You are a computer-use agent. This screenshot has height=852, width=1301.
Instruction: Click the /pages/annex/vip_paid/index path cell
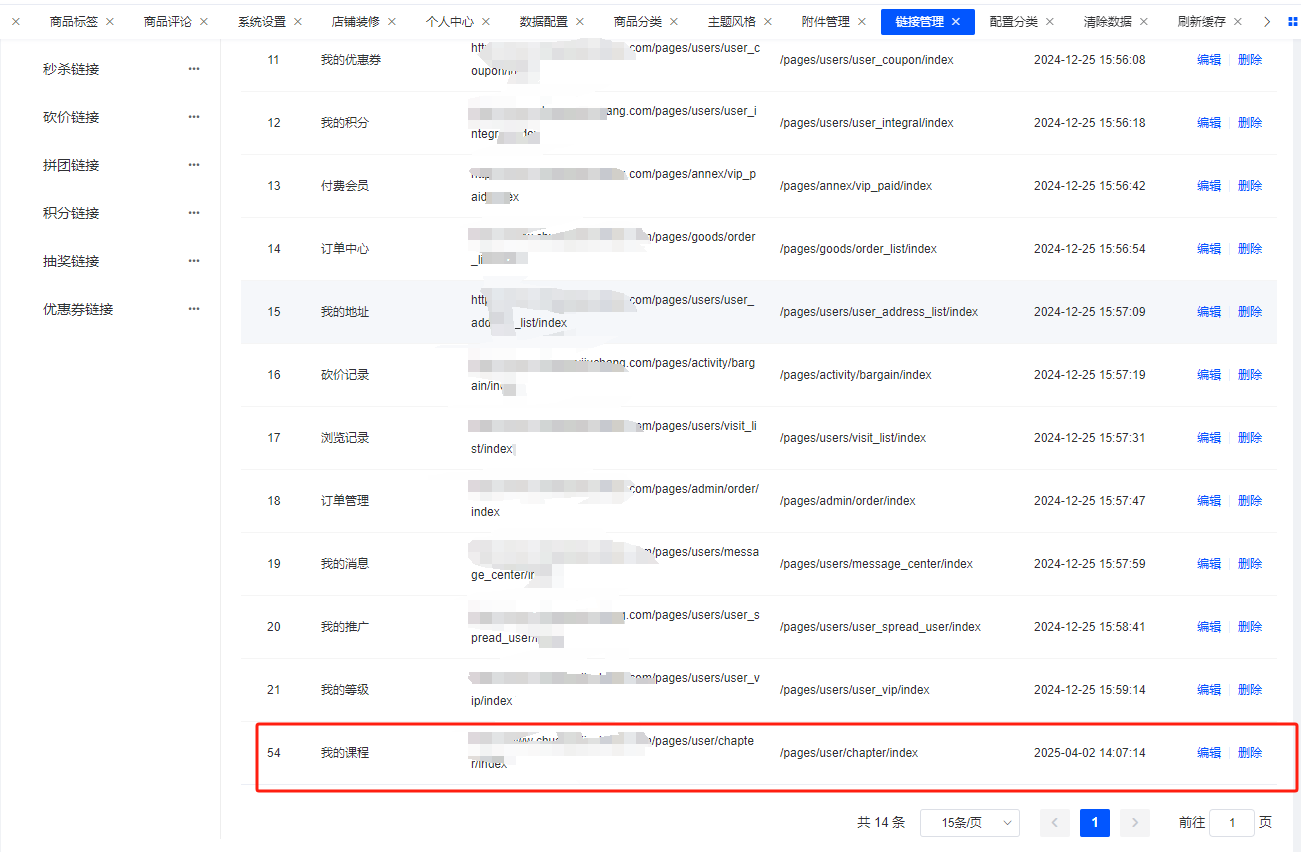pyautogui.click(x=856, y=186)
